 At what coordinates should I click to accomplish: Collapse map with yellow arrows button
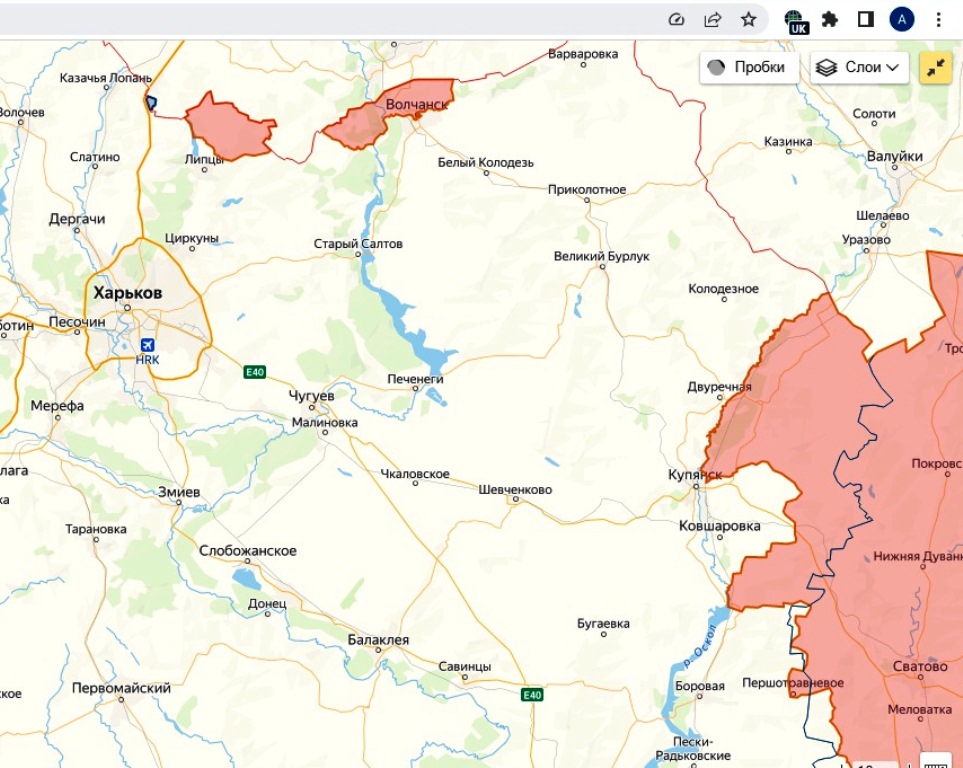pos(935,68)
